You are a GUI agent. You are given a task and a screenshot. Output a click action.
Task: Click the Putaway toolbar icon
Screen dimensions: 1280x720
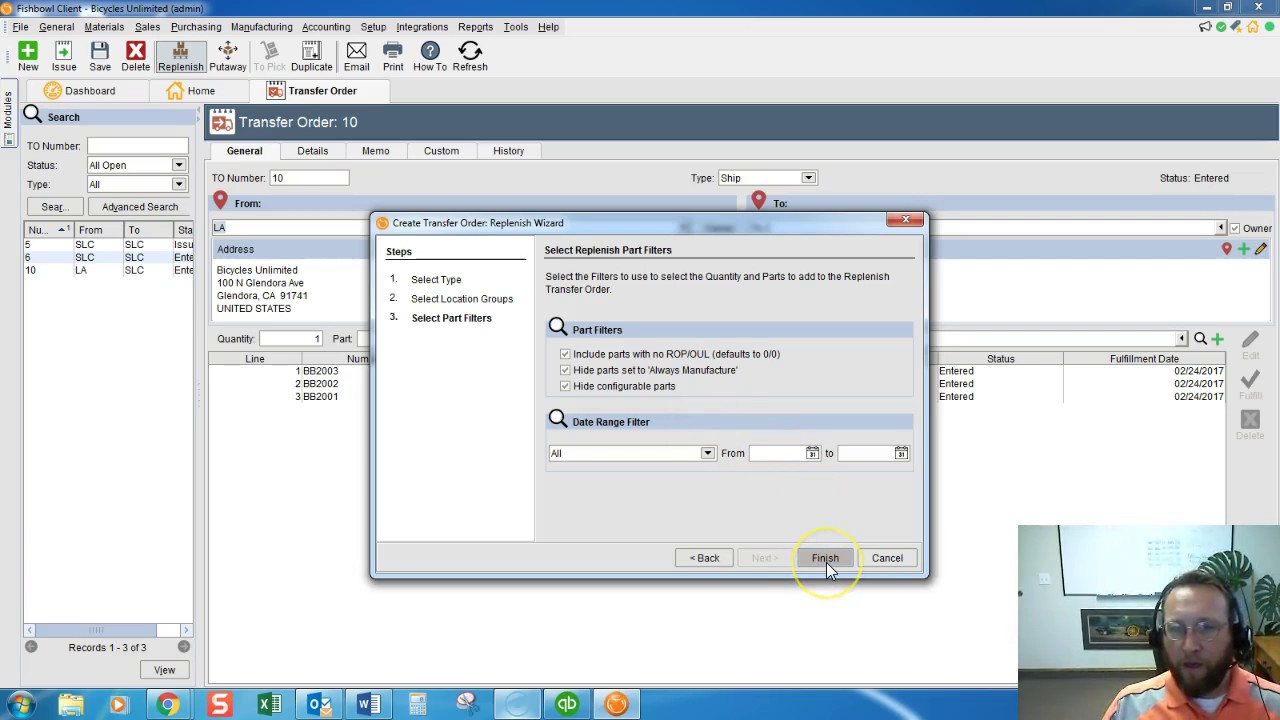click(228, 56)
